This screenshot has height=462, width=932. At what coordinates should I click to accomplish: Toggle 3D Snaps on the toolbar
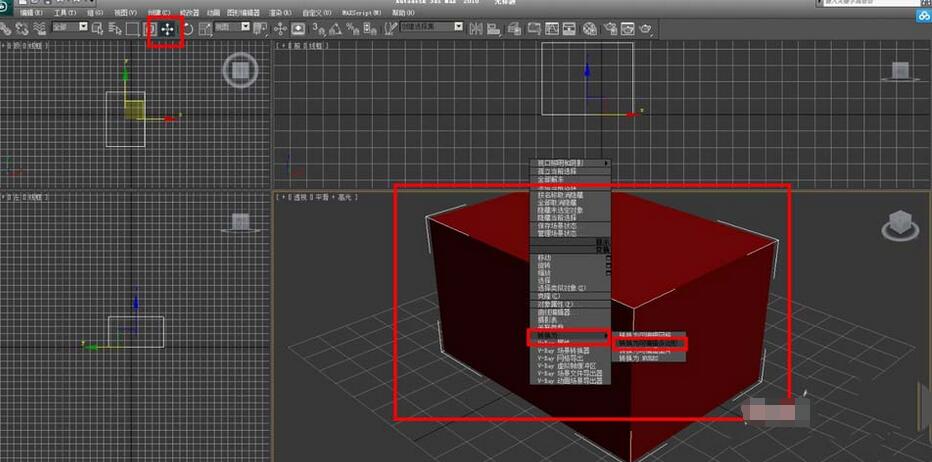click(x=318, y=29)
